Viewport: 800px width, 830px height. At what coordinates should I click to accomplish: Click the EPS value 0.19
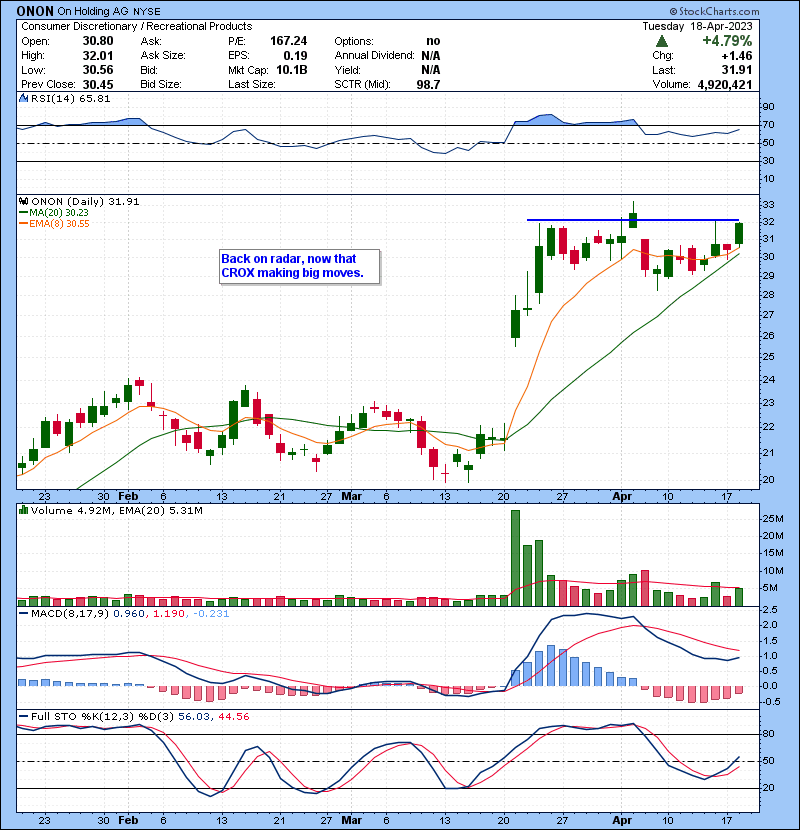(x=295, y=56)
